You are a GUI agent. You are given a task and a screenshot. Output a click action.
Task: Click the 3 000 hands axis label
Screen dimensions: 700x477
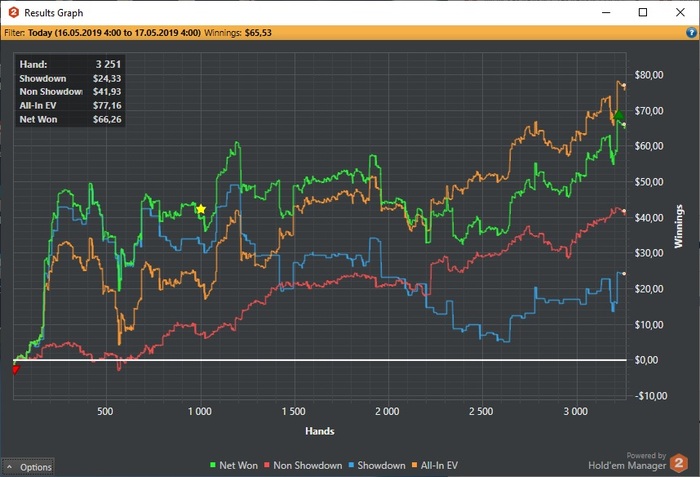(x=575, y=411)
